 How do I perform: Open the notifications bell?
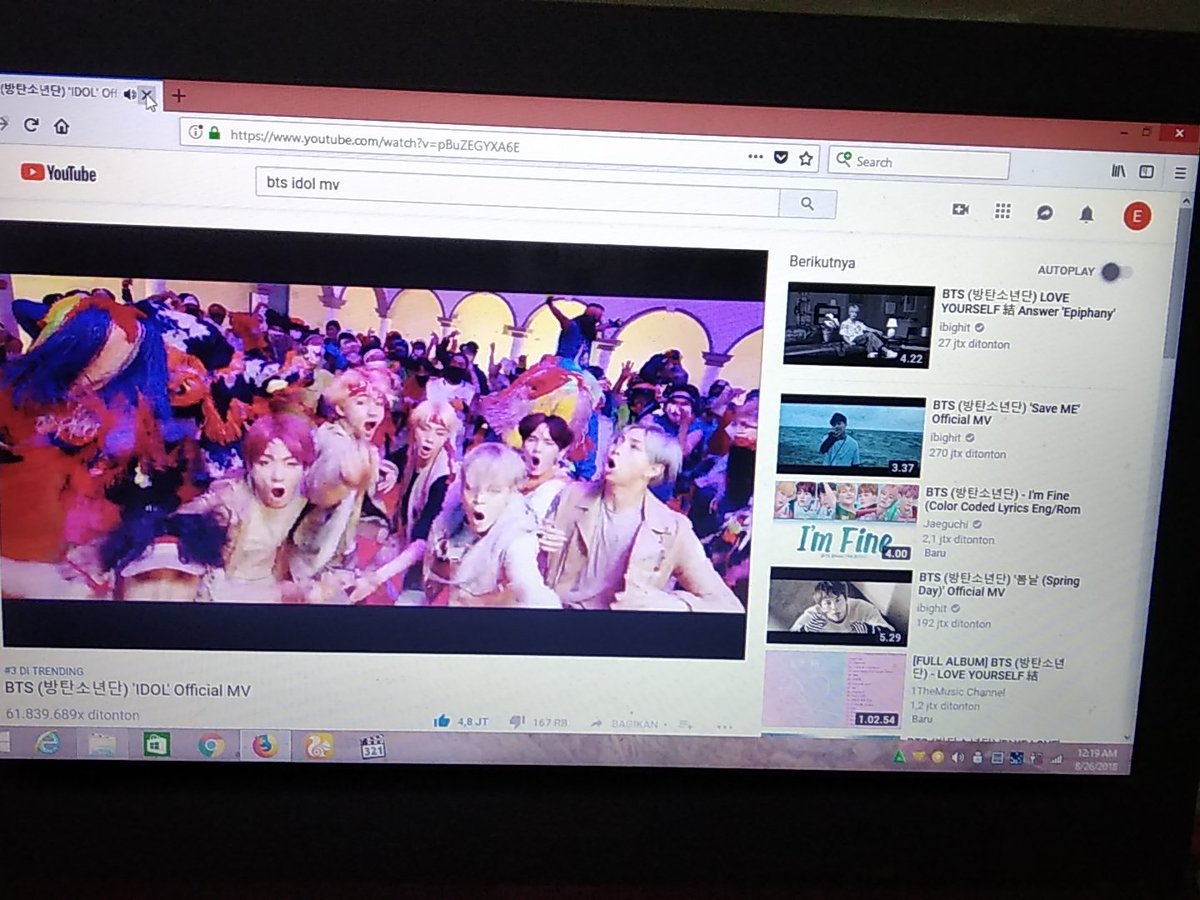tap(1087, 214)
